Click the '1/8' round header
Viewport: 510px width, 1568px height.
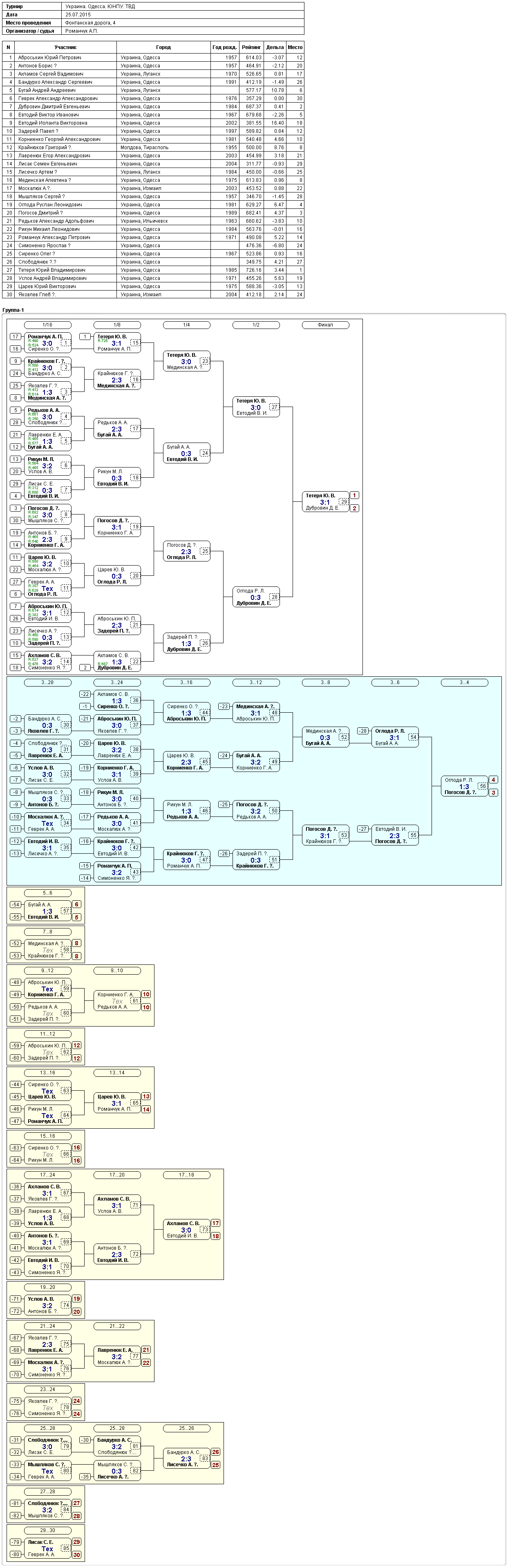tap(117, 325)
